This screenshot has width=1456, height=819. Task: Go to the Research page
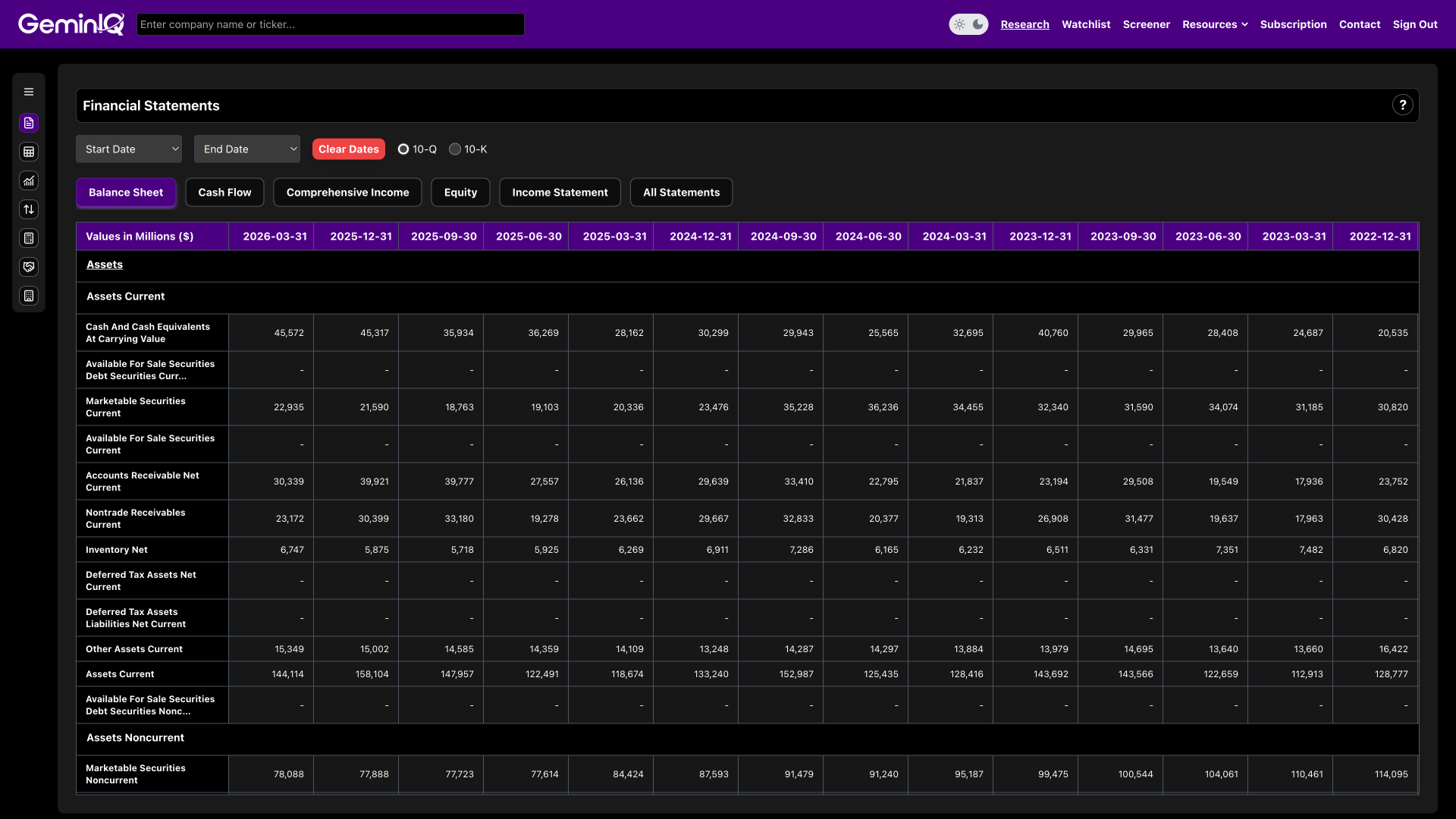1025,24
